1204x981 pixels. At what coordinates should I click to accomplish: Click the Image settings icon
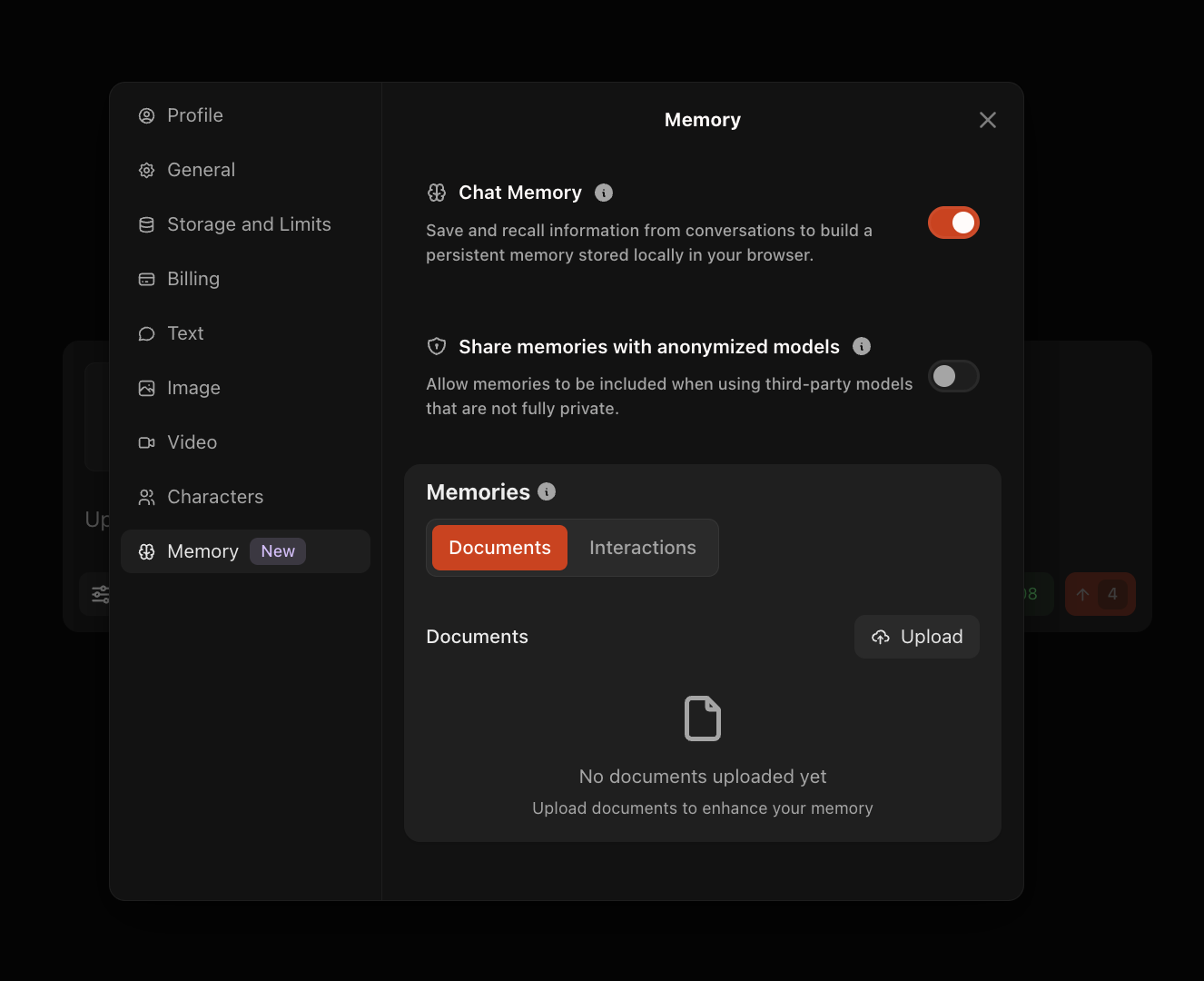[x=146, y=389]
